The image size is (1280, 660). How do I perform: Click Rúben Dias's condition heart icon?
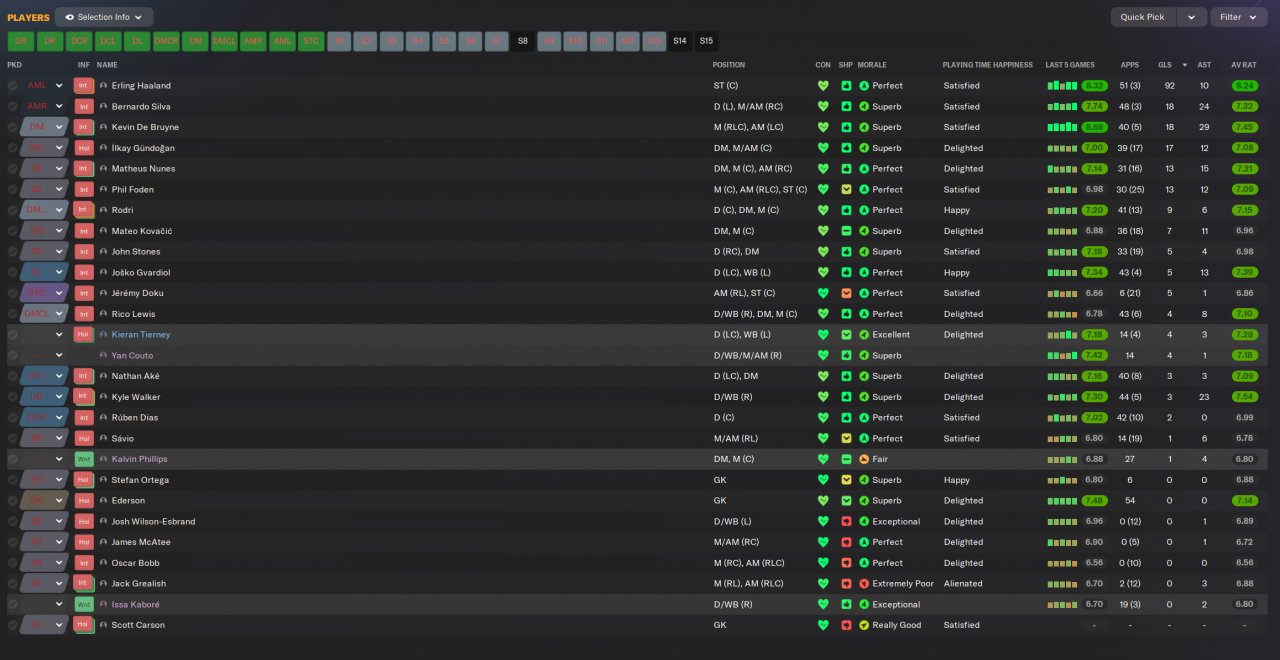(823, 418)
